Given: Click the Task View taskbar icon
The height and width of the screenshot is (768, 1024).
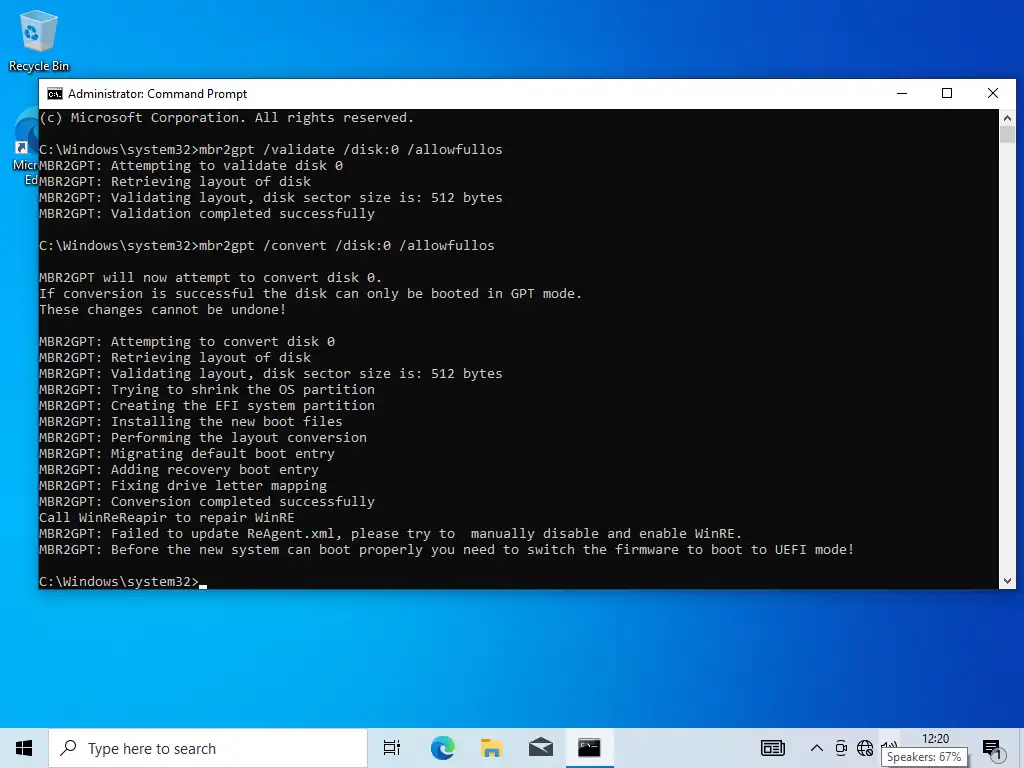Looking at the screenshot, I should pos(391,748).
